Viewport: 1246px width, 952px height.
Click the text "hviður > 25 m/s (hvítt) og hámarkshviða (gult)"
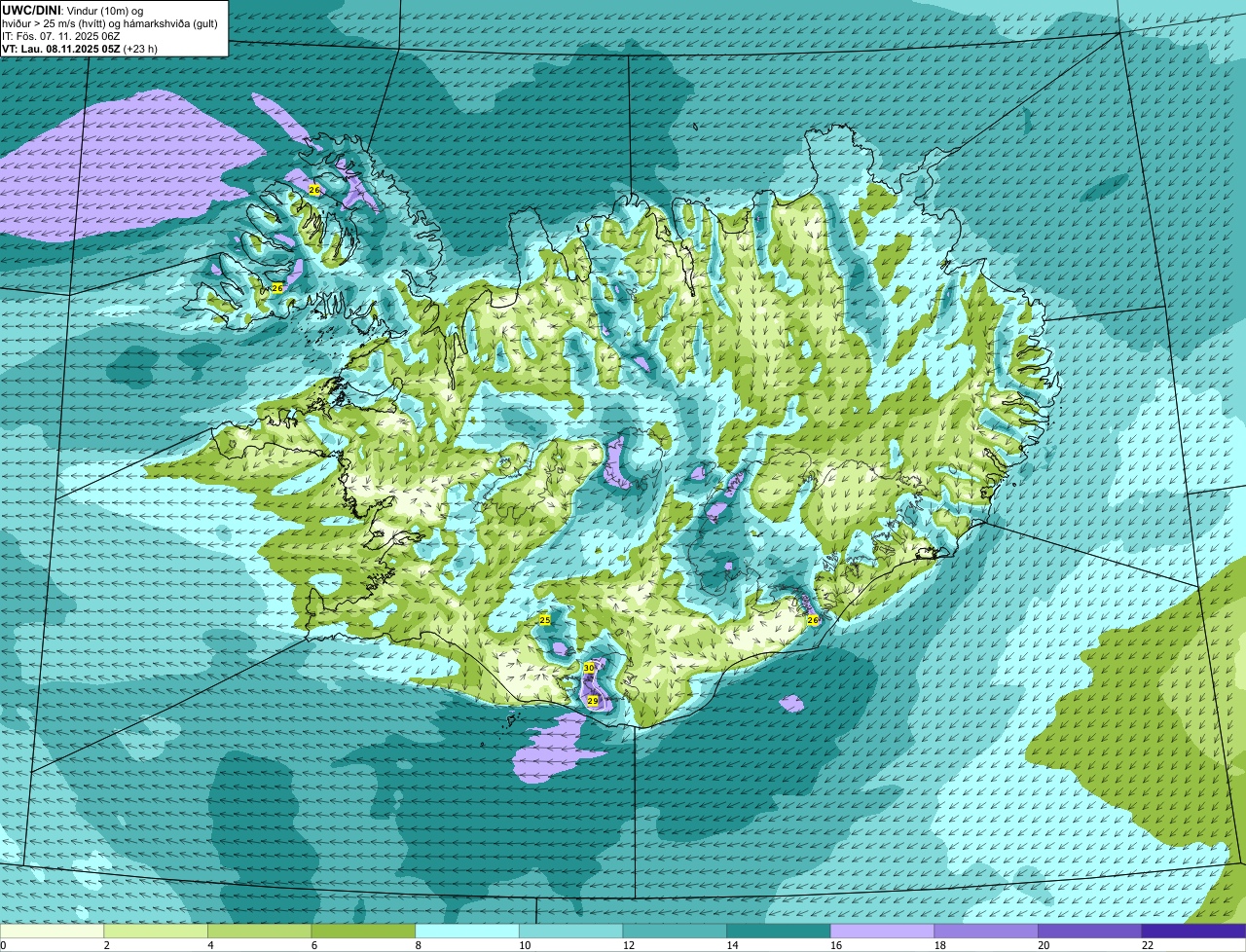point(110,23)
